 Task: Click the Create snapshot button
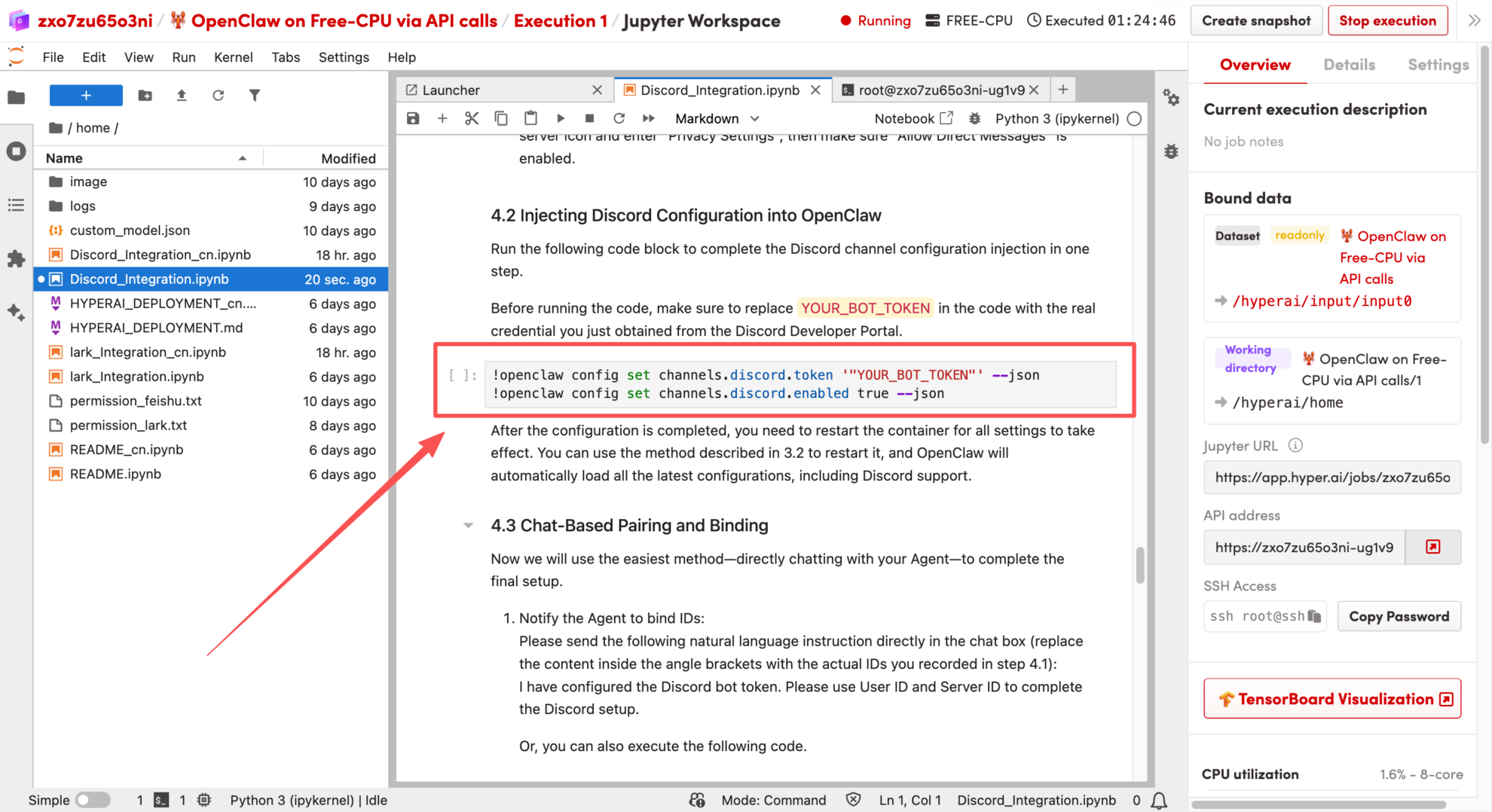click(1255, 21)
